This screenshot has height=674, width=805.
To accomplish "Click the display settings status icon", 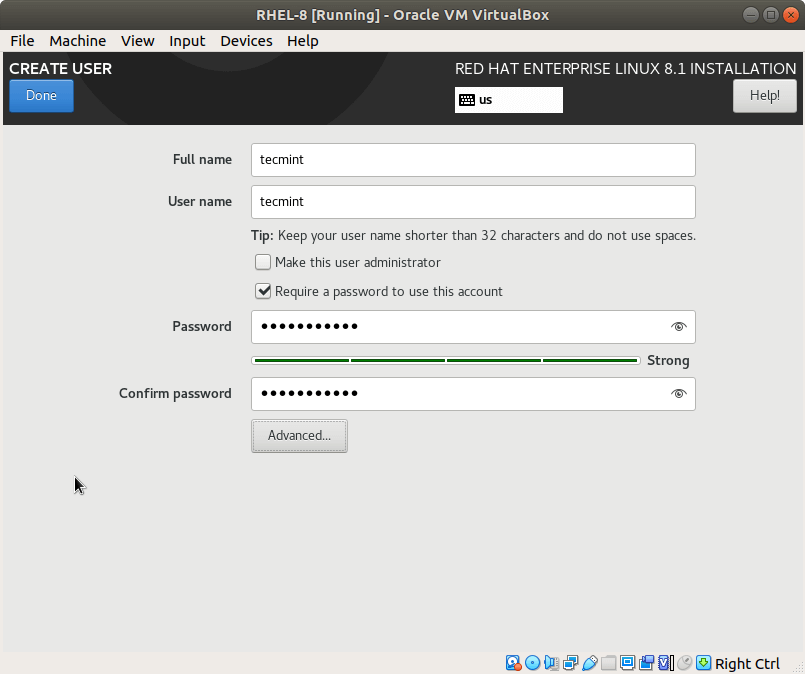I will [628, 663].
